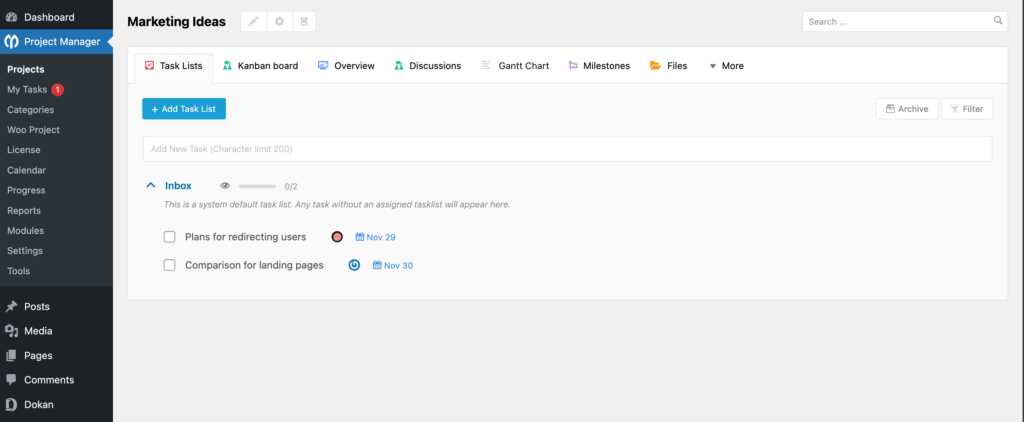Screen dimensions: 1024x422
Task: Click assignee avatar on Plans for redirecting users
Action: tap(337, 237)
